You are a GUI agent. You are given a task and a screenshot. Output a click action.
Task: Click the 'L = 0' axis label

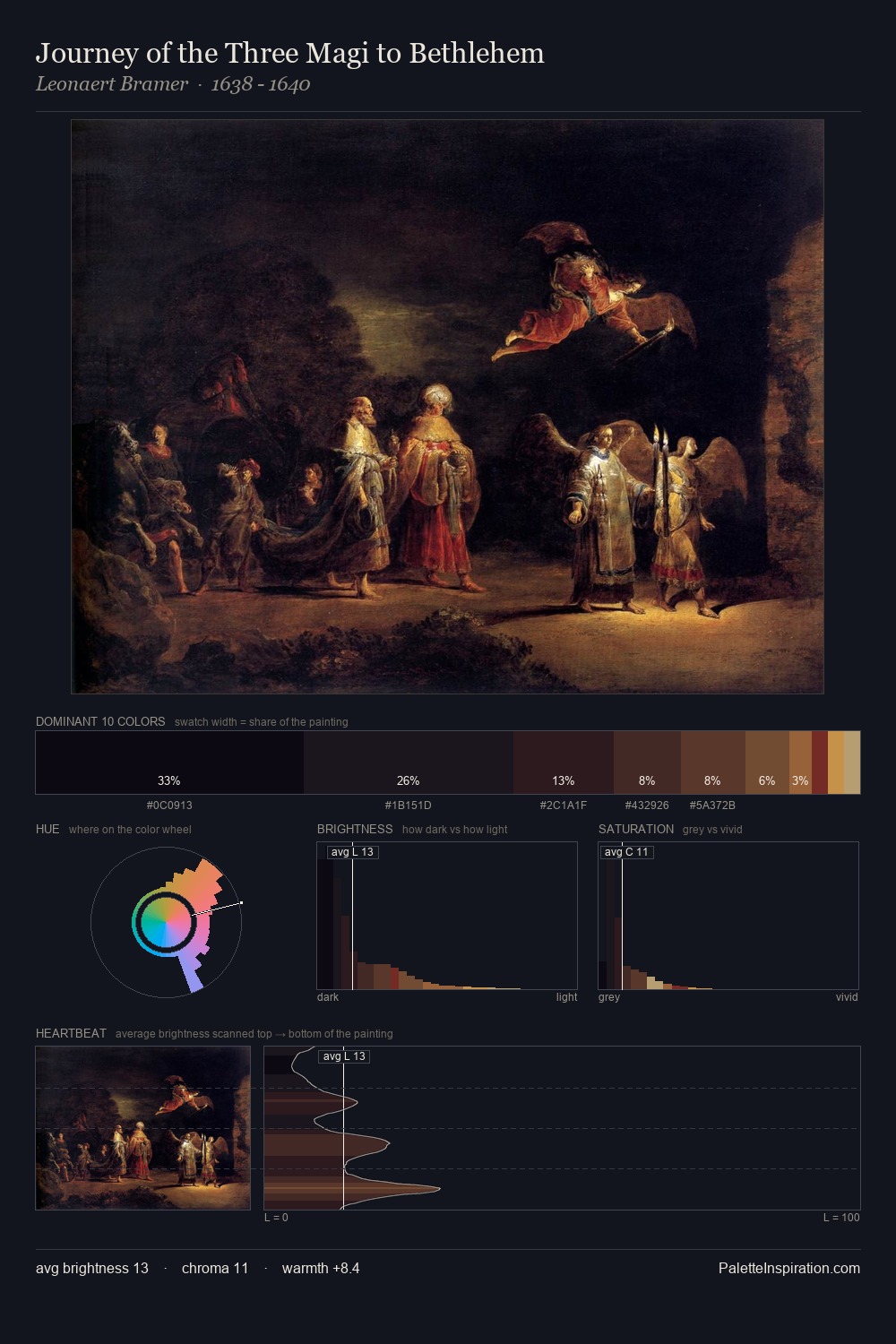coord(276,1218)
